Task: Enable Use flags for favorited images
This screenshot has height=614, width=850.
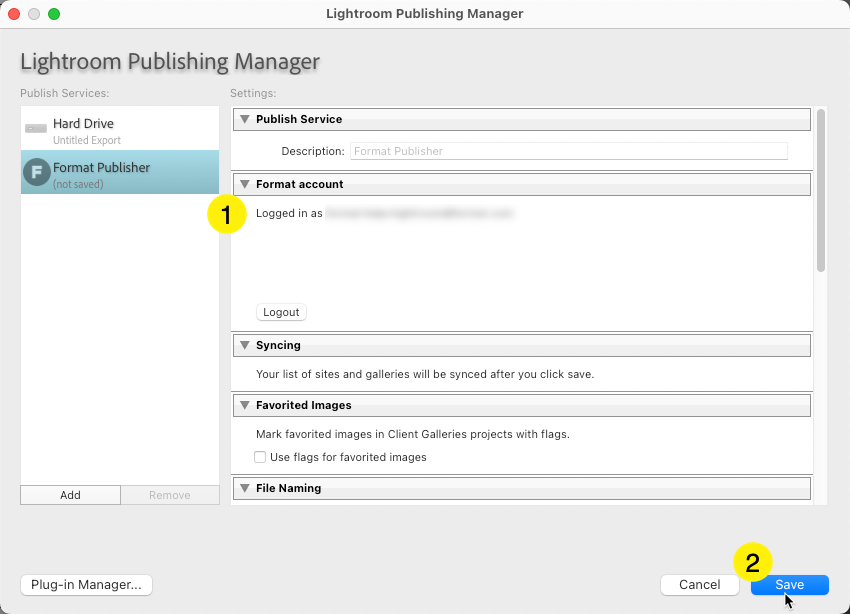Action: point(260,457)
